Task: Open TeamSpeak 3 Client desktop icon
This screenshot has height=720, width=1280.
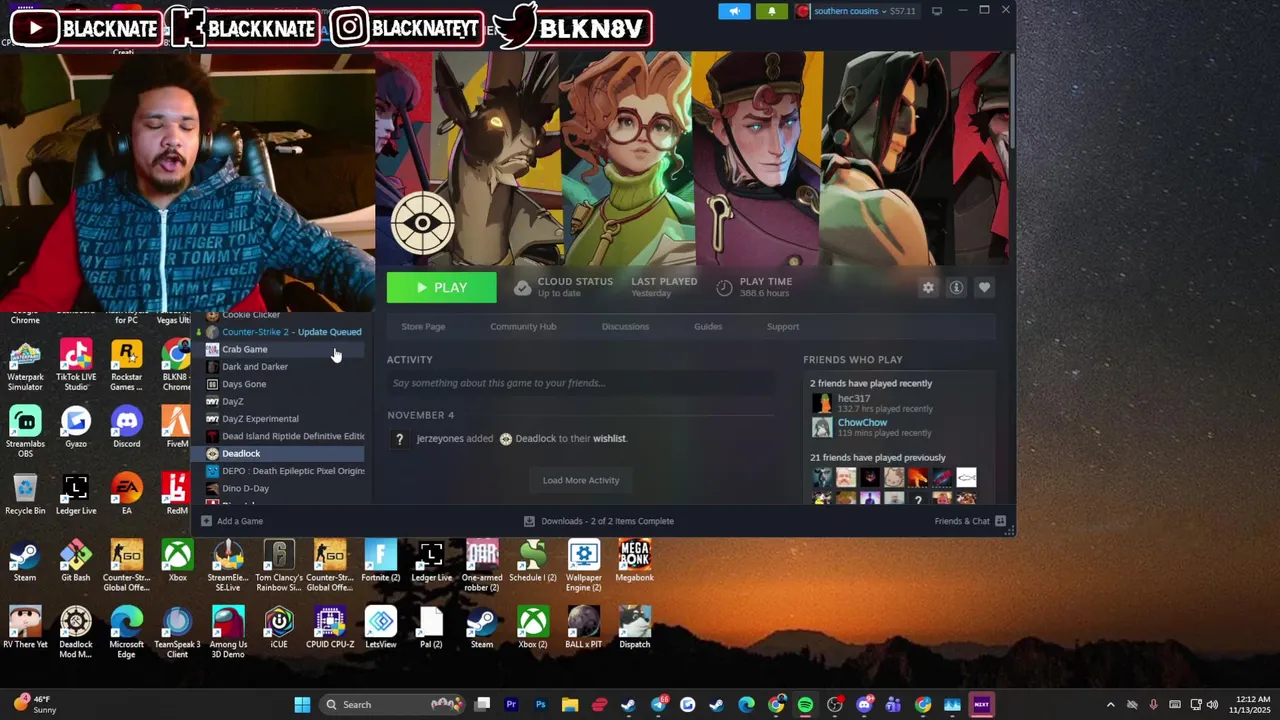Action: (x=177, y=632)
